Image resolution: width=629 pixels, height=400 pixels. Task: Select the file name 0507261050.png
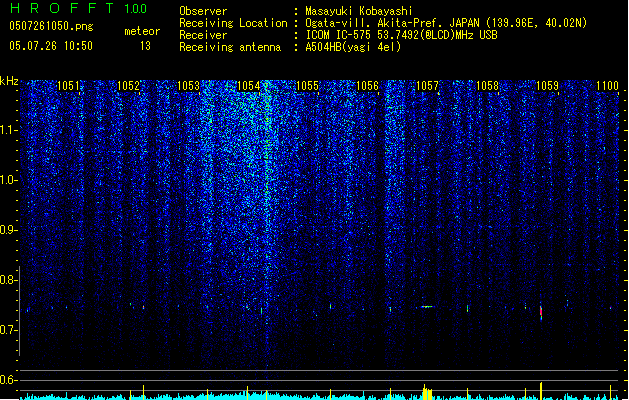pos(51,26)
